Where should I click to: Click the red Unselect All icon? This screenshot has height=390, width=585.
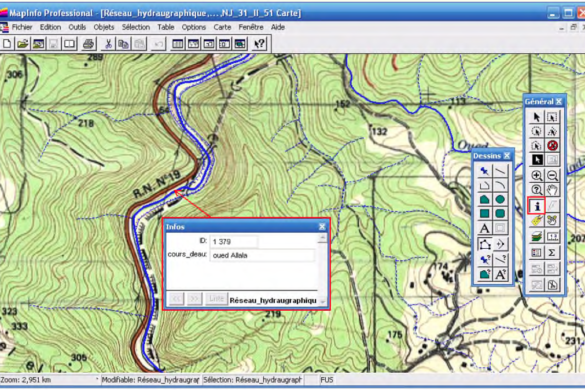click(552, 146)
